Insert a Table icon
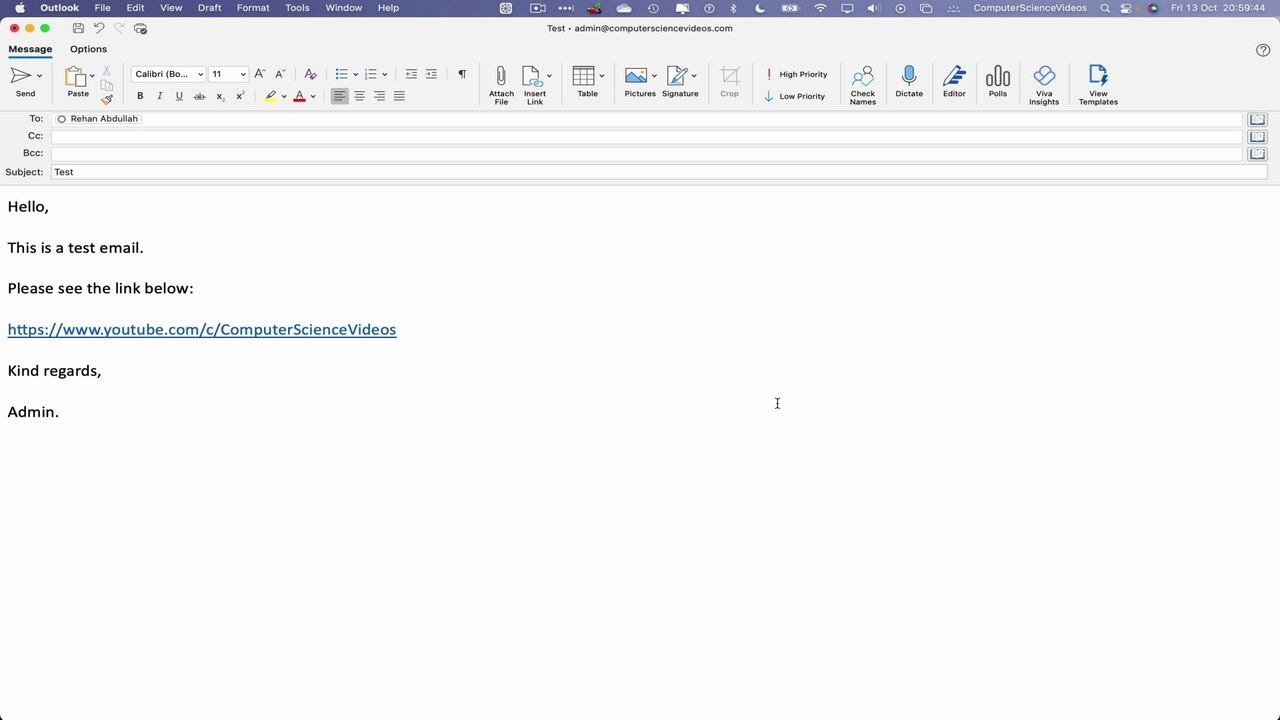 (x=583, y=76)
